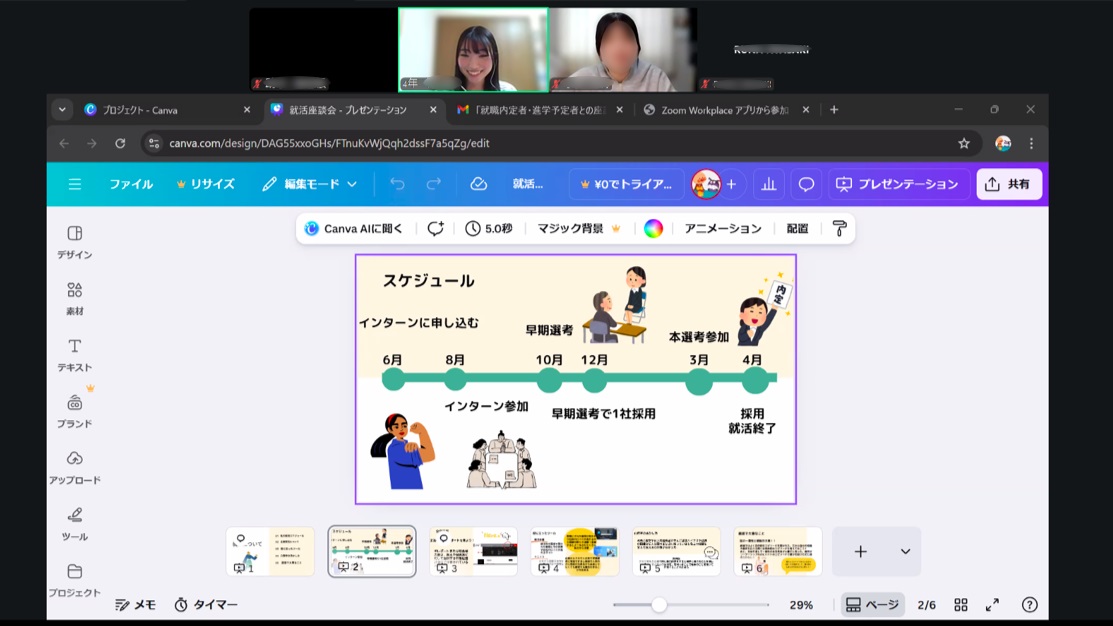Click the プレゼンテーション button

click(897, 184)
